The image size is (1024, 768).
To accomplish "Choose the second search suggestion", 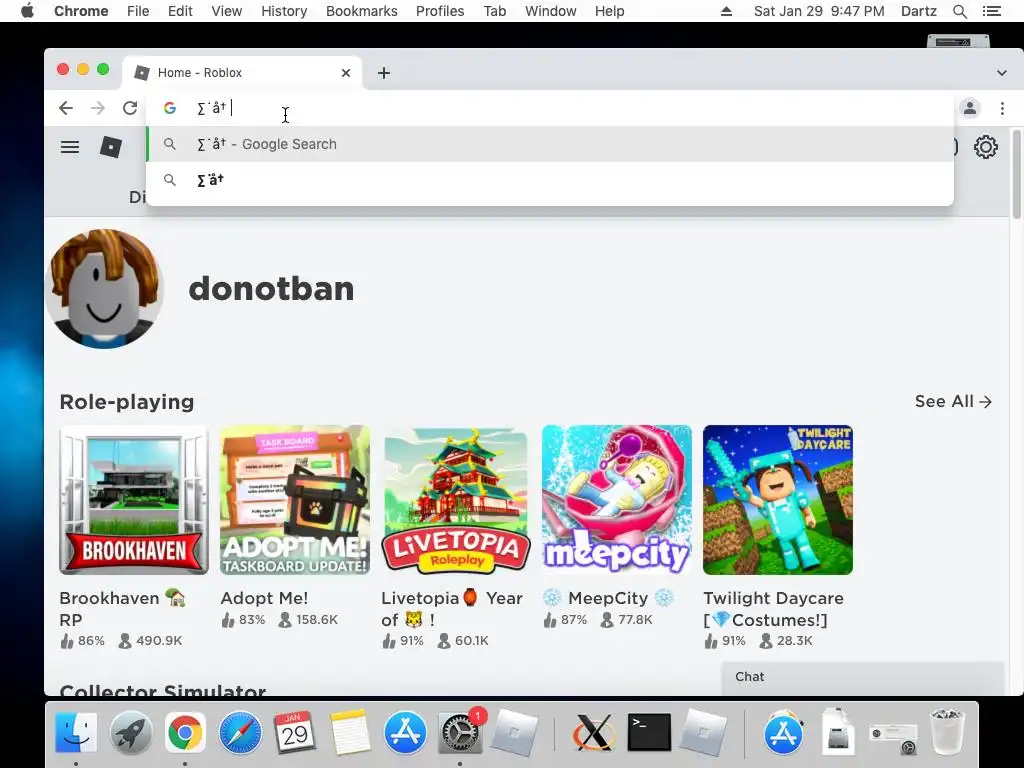I will 550,180.
